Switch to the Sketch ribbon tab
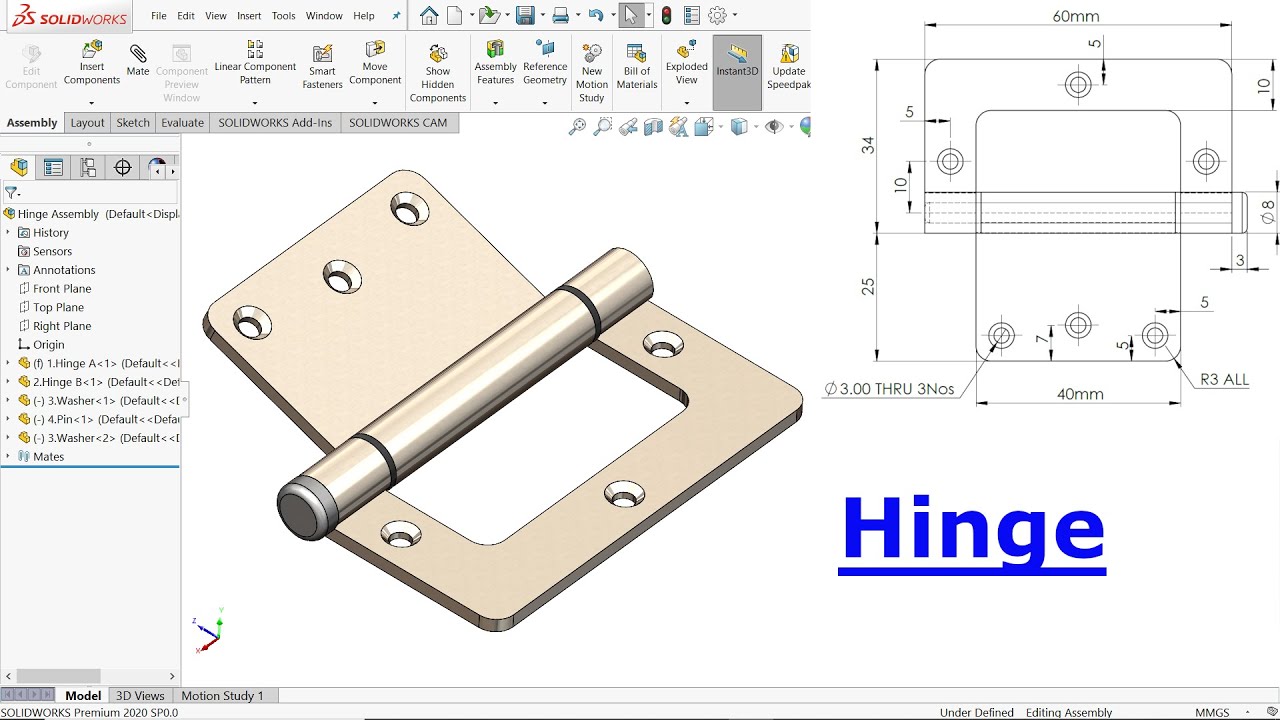The height and width of the screenshot is (720, 1280). coord(133,123)
